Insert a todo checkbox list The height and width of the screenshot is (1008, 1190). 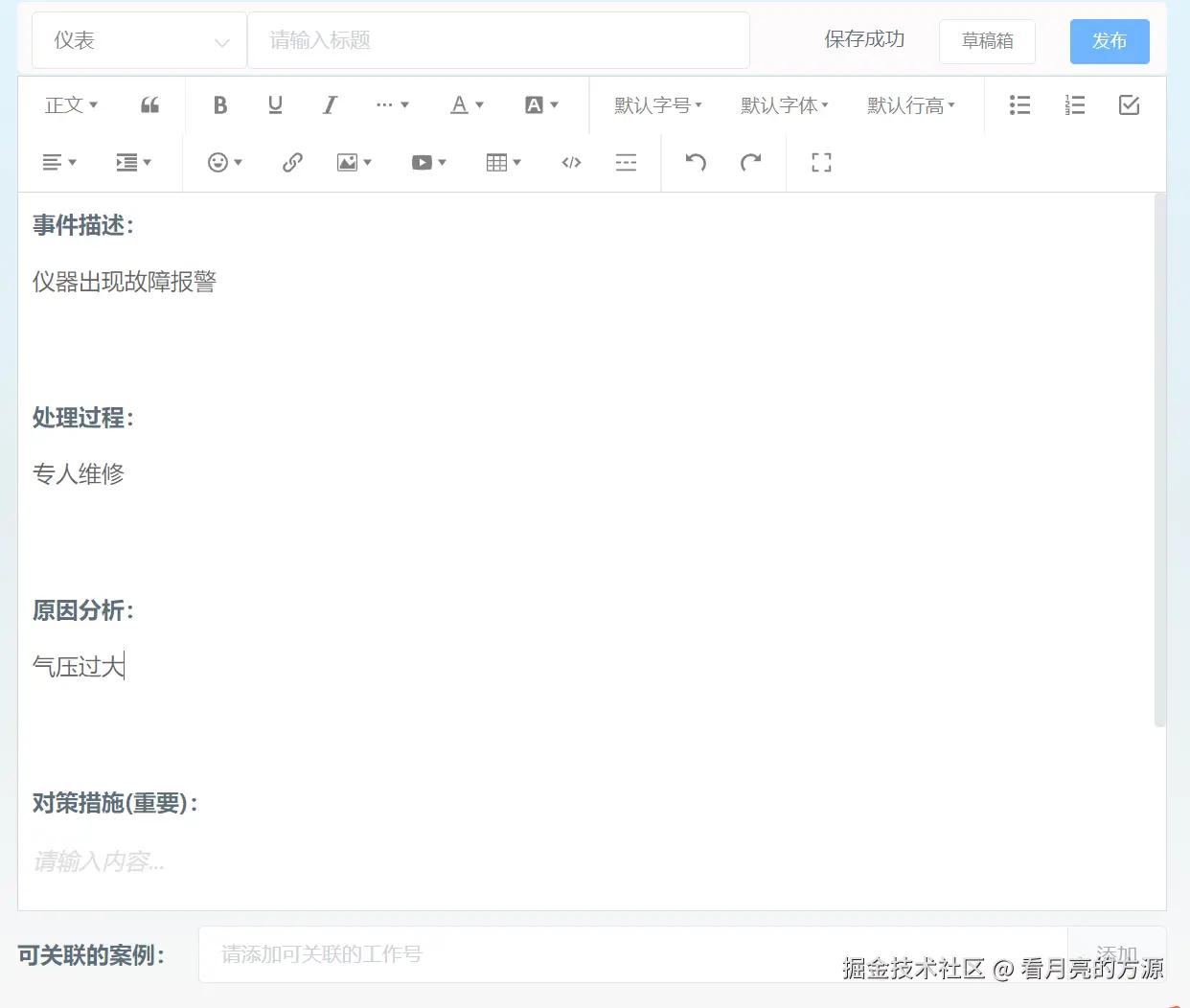point(1129,105)
